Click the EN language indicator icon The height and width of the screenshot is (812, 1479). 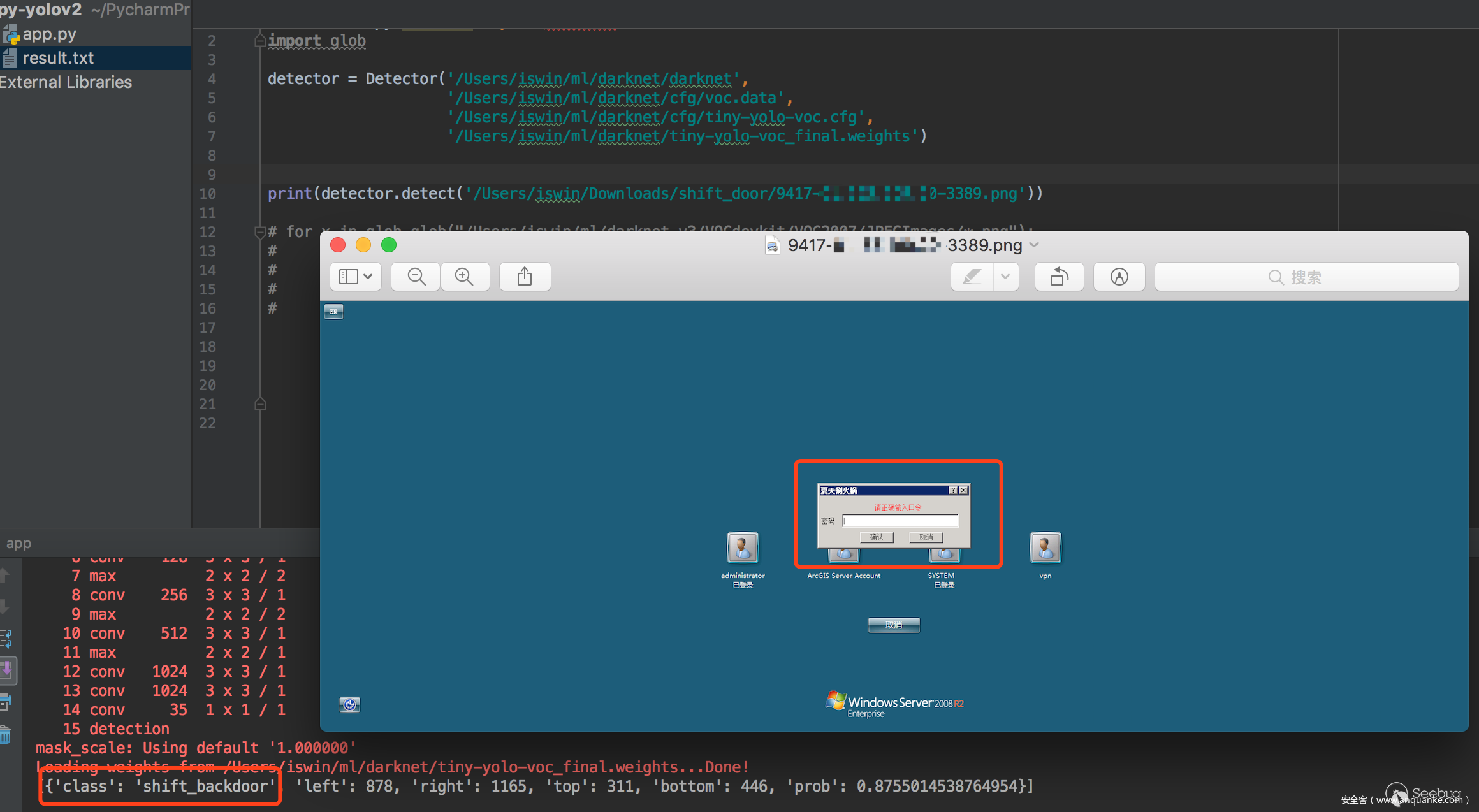(333, 312)
